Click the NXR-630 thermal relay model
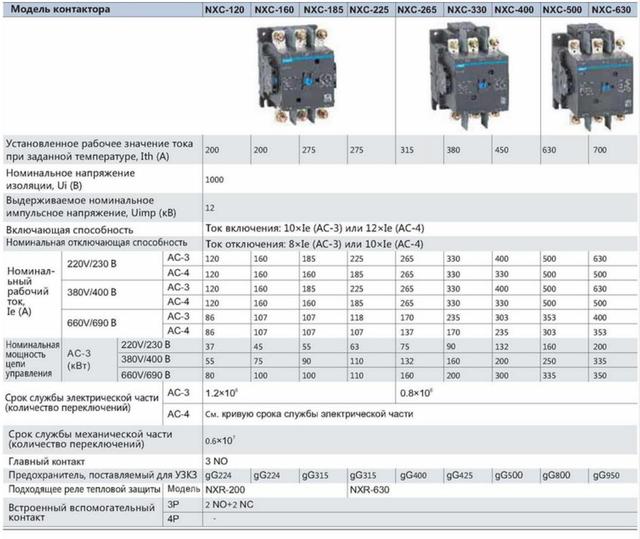The image size is (640, 539). (x=371, y=491)
